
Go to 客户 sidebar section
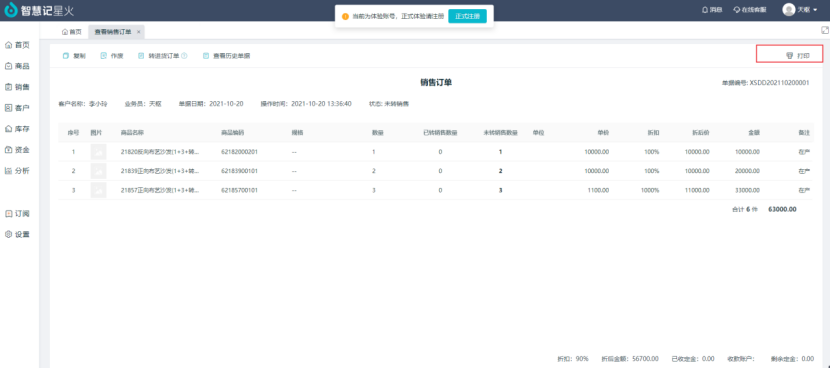17,108
